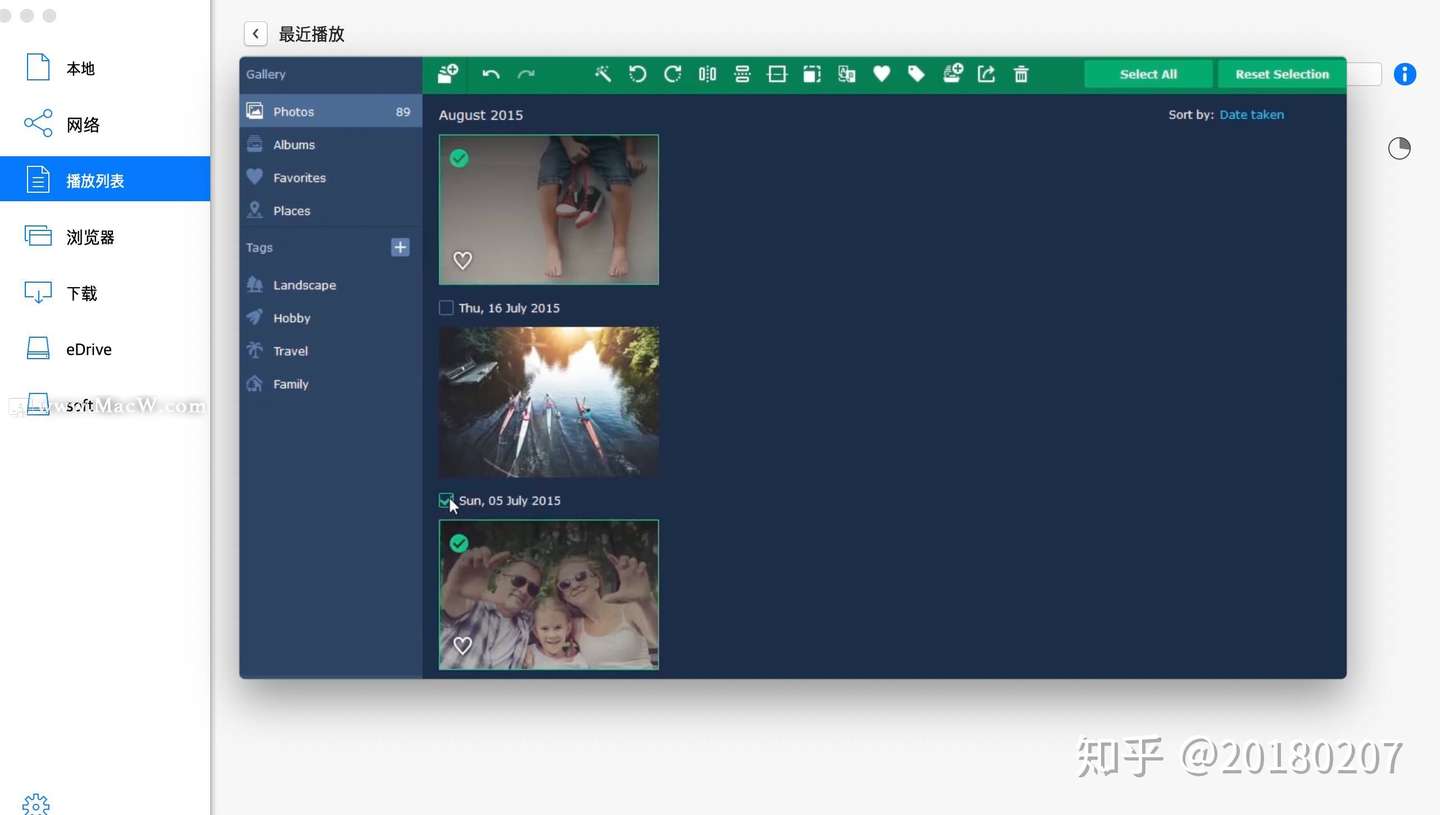Open the kayaks river photo thumbnail
The image size is (1440, 815).
click(549, 402)
